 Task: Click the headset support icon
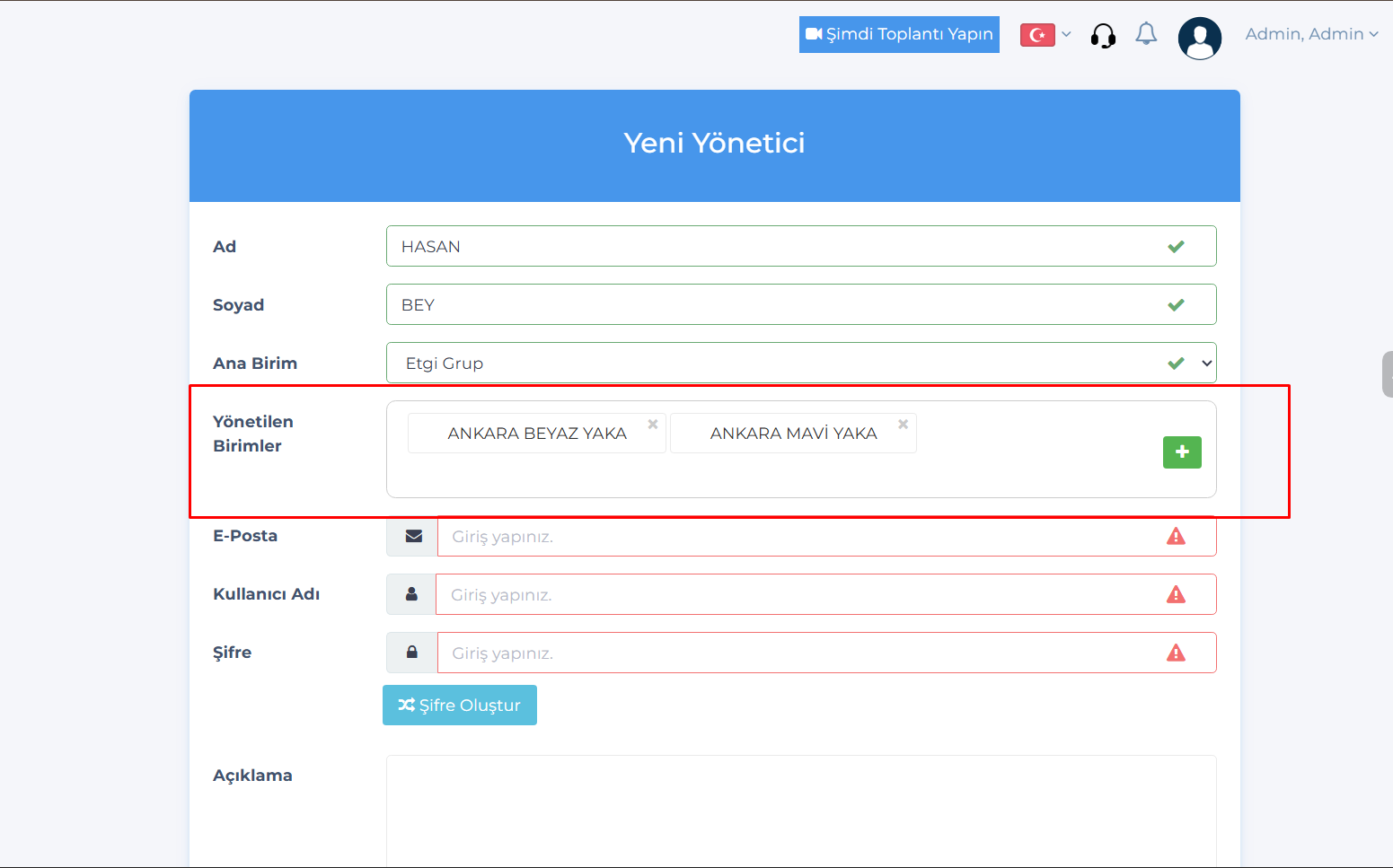1103,36
